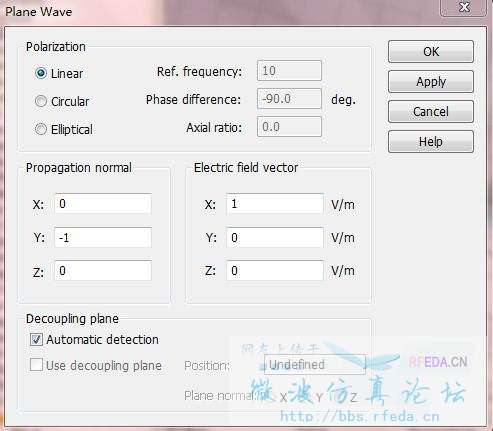This screenshot has height=431, width=493.
Task: Click the Phase difference field
Action: coord(289,99)
